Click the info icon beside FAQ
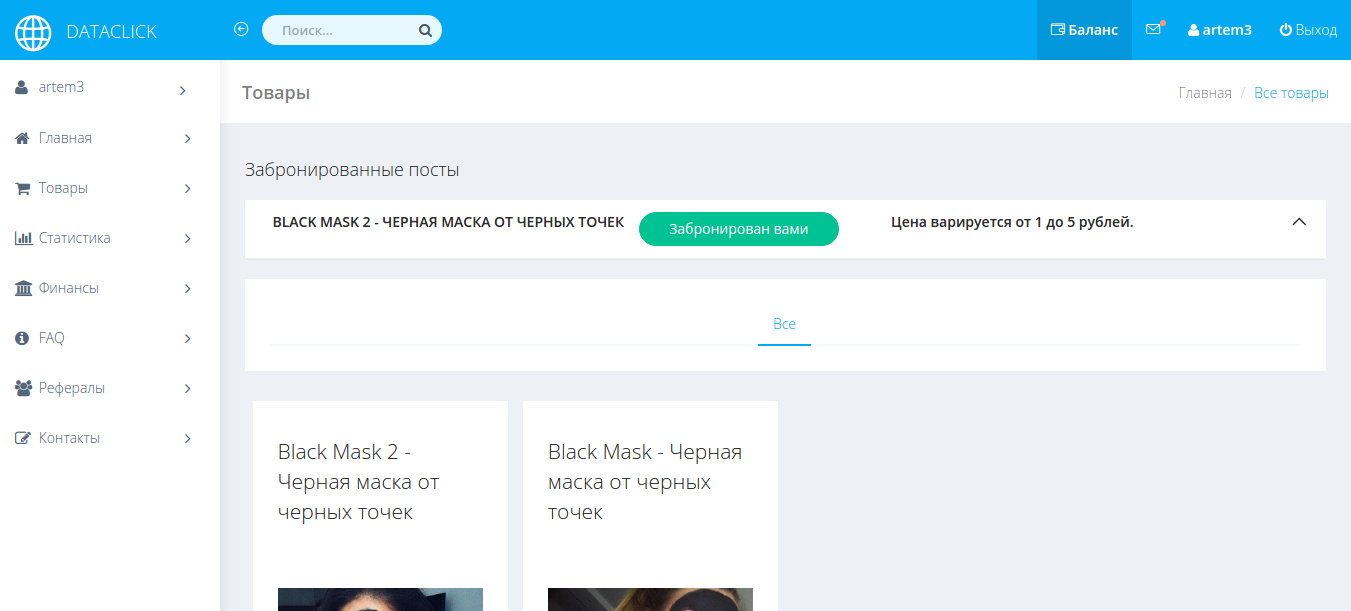 click(x=22, y=338)
